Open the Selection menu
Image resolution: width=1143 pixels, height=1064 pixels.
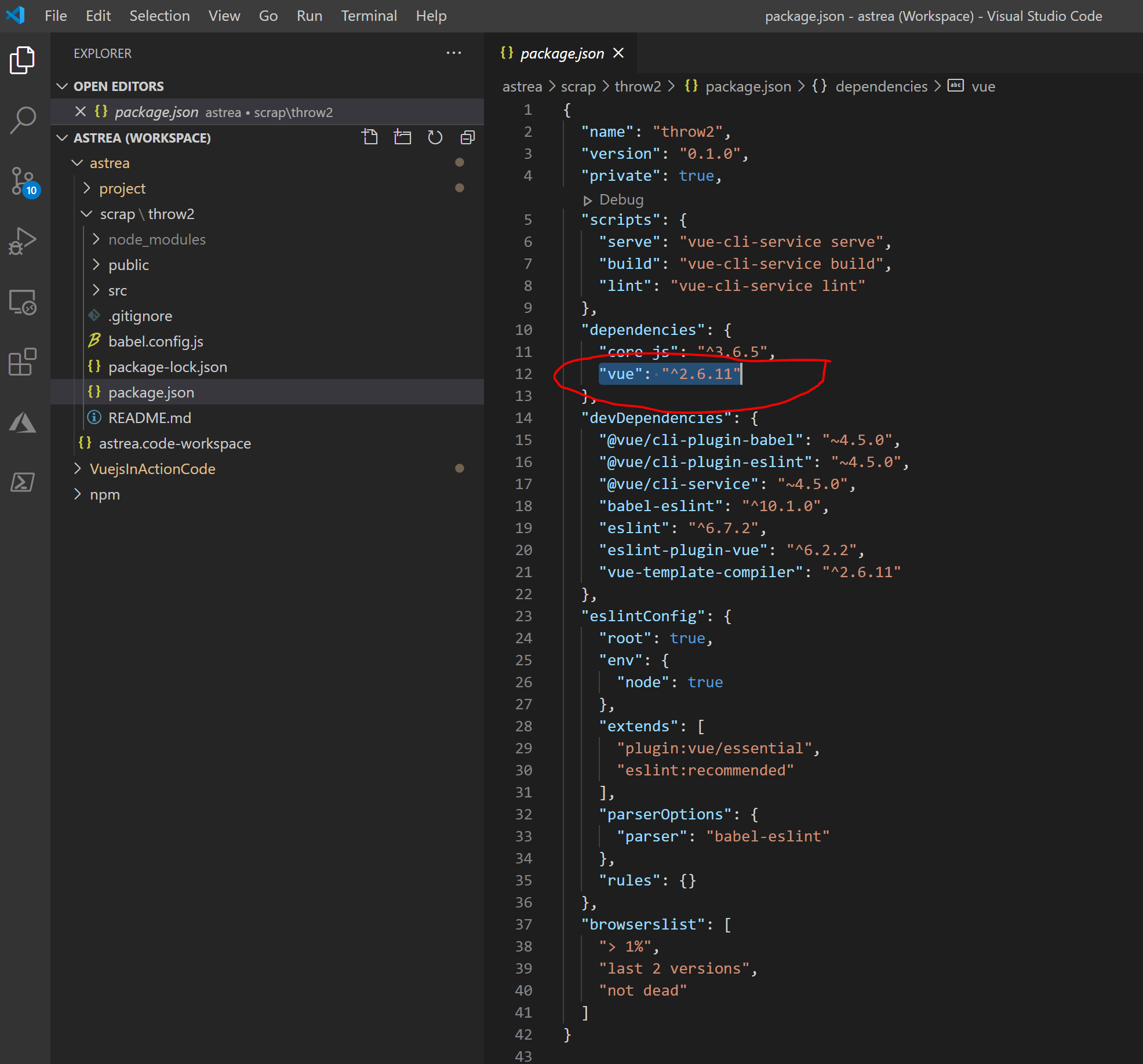[159, 16]
